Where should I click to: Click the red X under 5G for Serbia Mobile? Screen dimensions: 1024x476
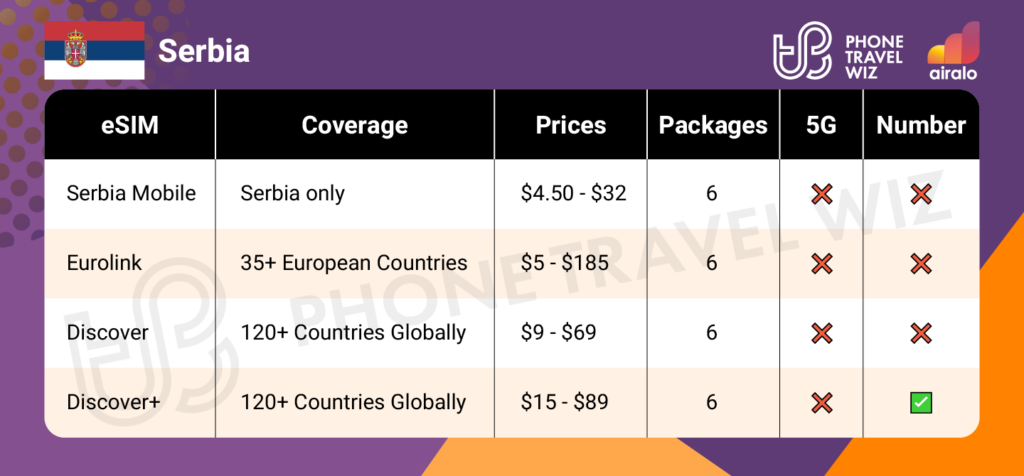(x=822, y=193)
